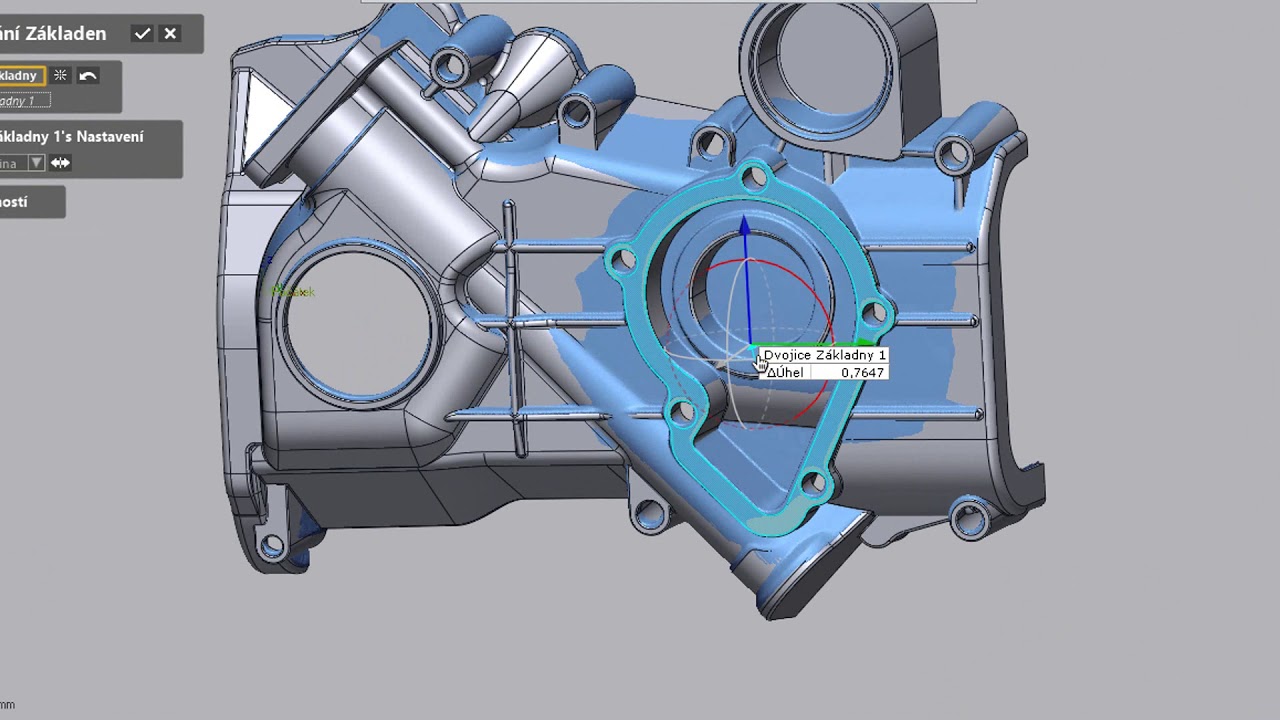
Task: Click the small green label left of the large bore
Action: (x=294, y=292)
